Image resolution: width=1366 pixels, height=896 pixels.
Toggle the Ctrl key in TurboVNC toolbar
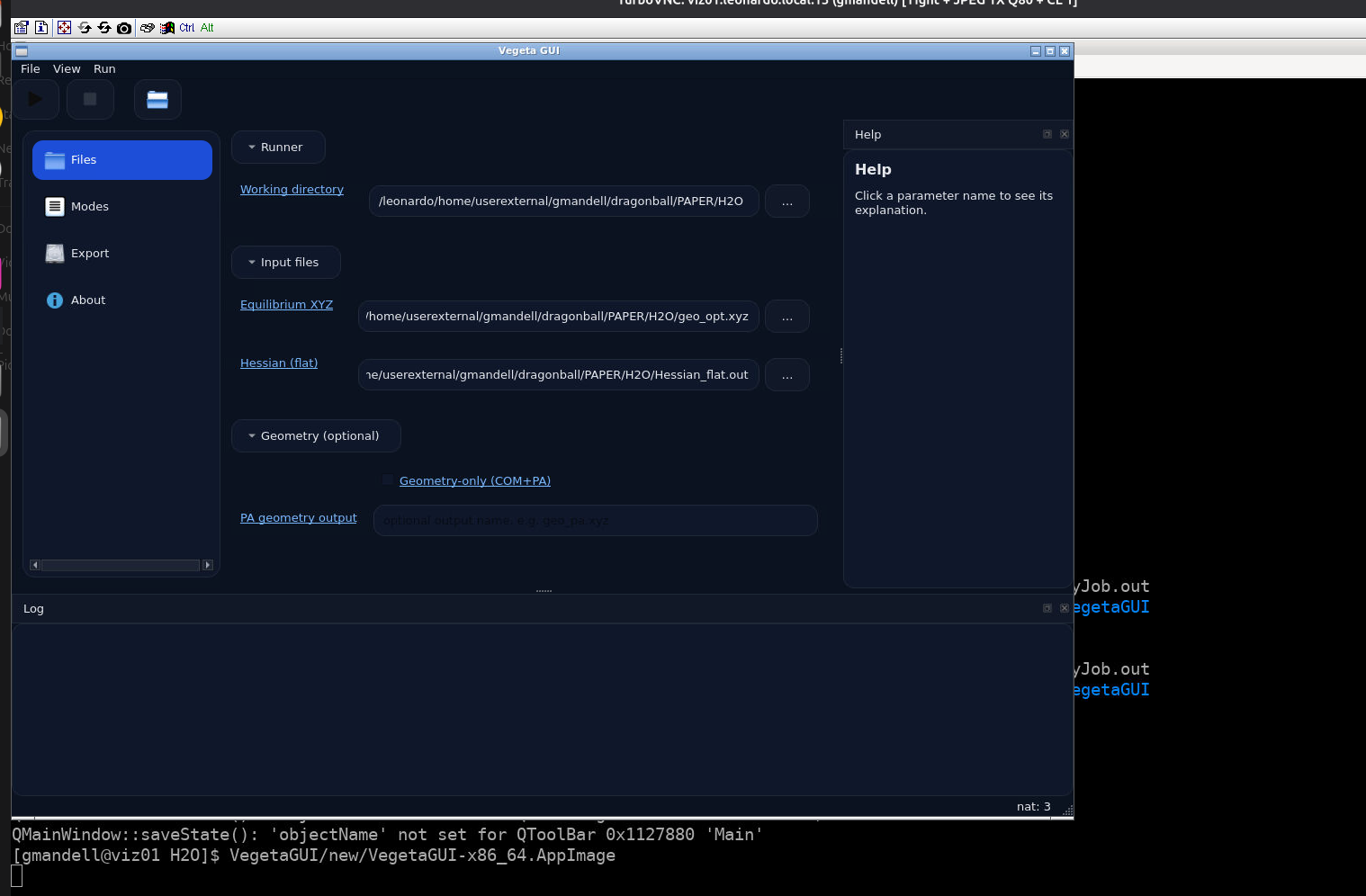click(x=186, y=28)
